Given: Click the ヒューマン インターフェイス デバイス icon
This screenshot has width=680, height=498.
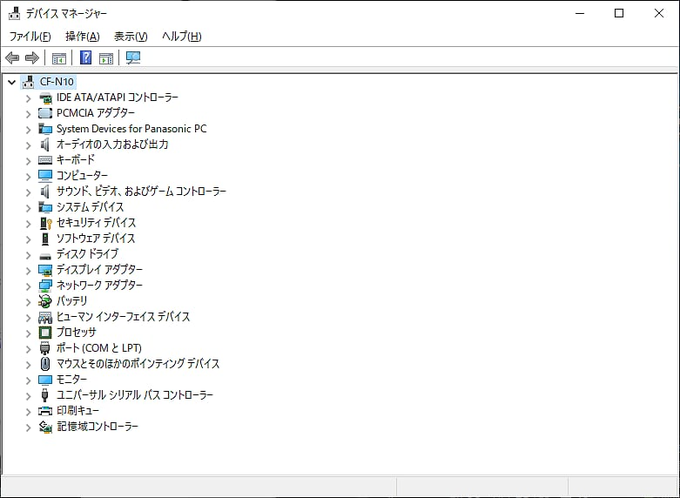Looking at the screenshot, I should (x=45, y=317).
